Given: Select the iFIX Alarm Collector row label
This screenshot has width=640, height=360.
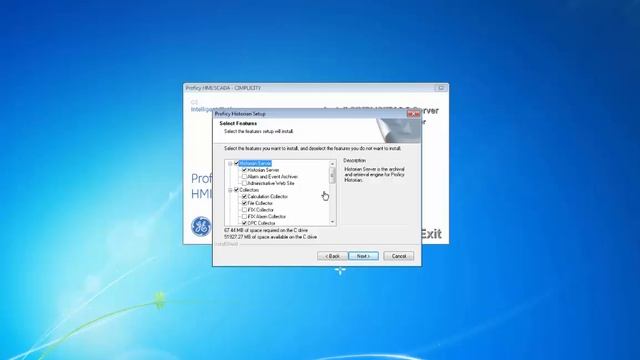Looking at the screenshot, I should pos(267,216).
